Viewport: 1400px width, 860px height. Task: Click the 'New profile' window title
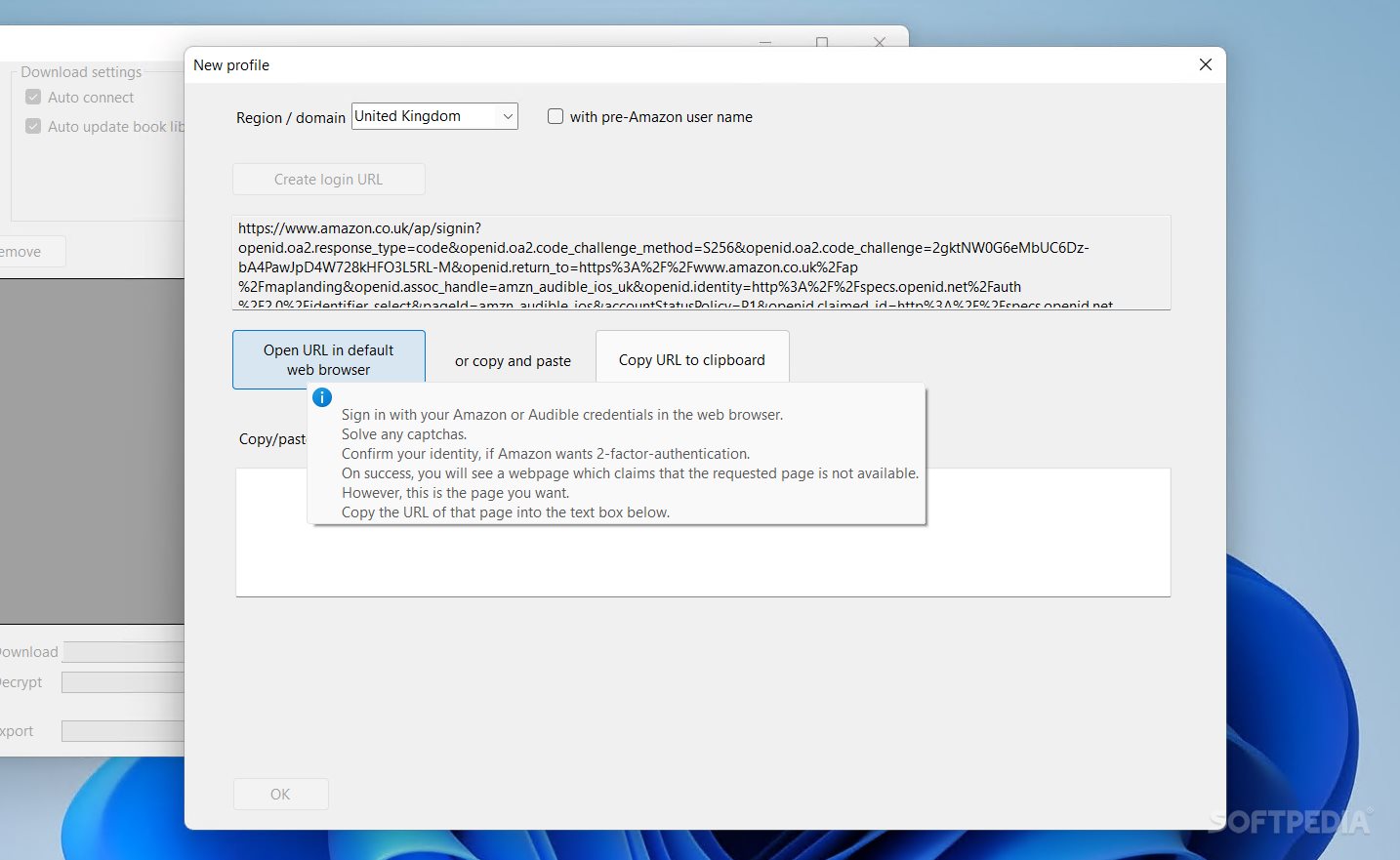[231, 65]
